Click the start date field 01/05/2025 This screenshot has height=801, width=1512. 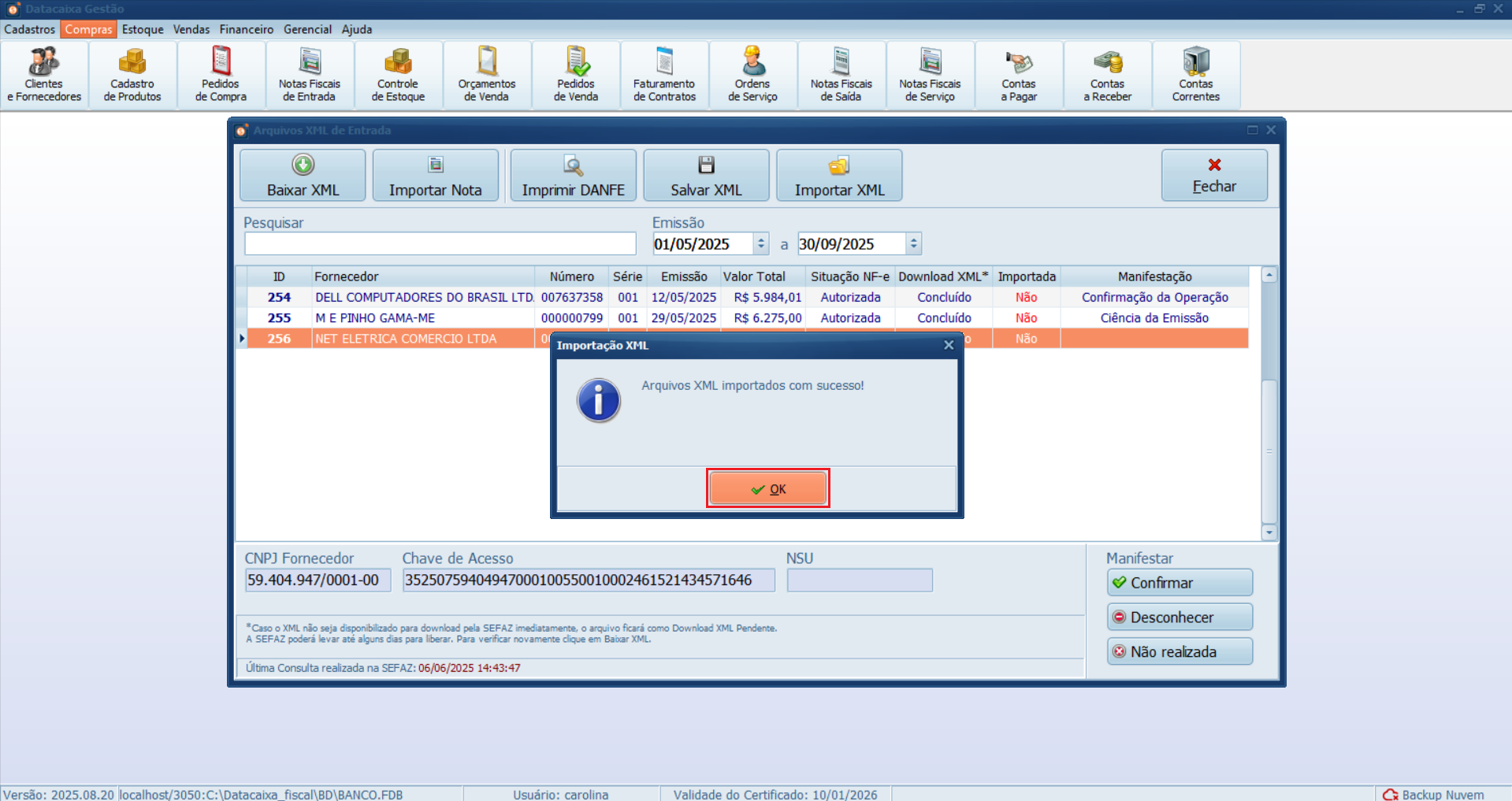(x=703, y=244)
